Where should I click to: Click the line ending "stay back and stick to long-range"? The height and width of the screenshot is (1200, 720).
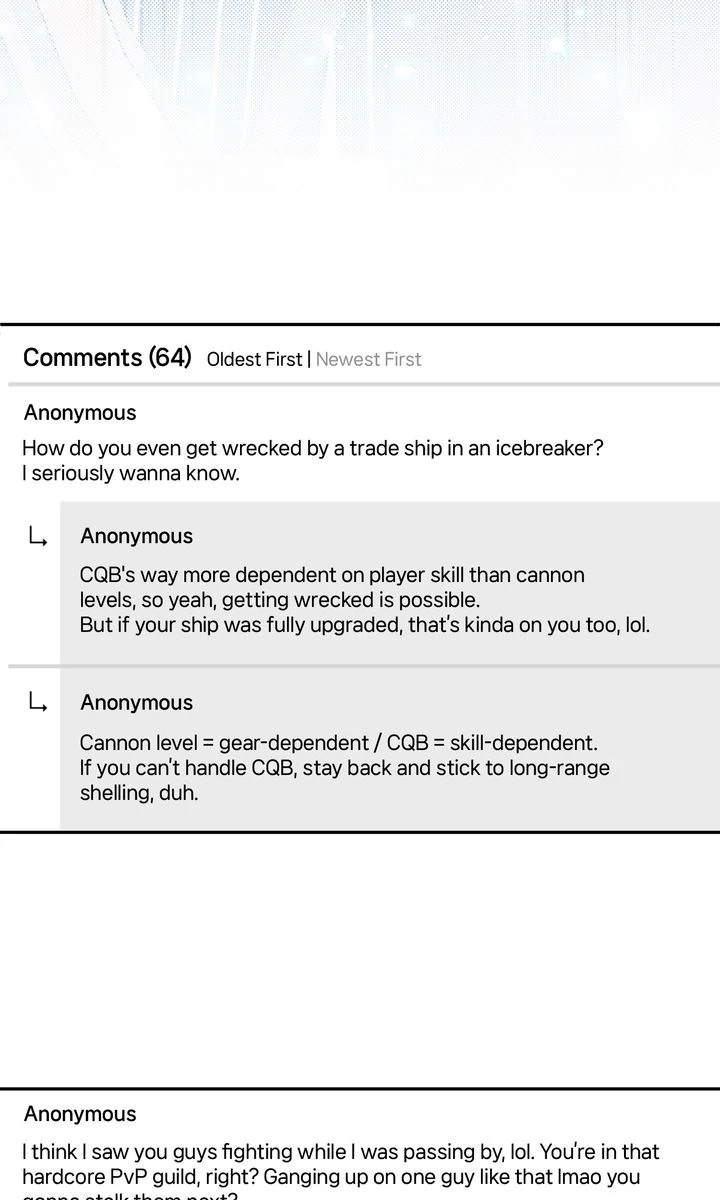(x=344, y=769)
